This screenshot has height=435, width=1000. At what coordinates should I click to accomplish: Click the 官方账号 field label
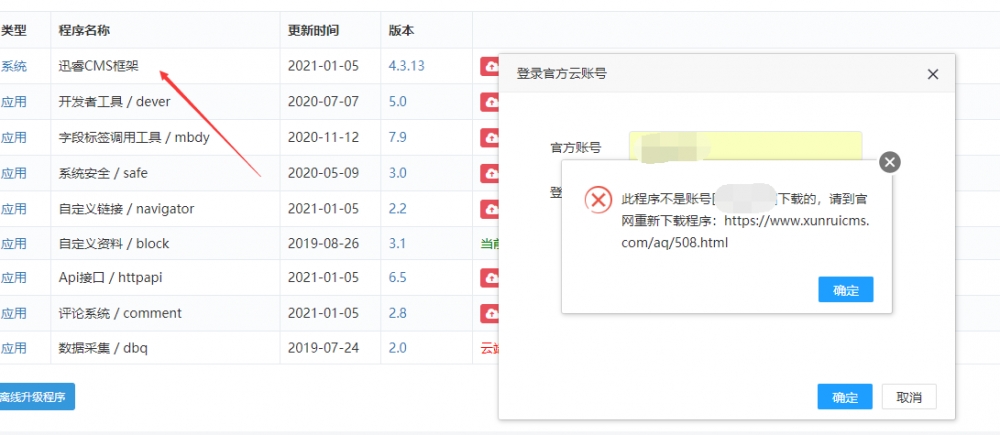pos(576,148)
